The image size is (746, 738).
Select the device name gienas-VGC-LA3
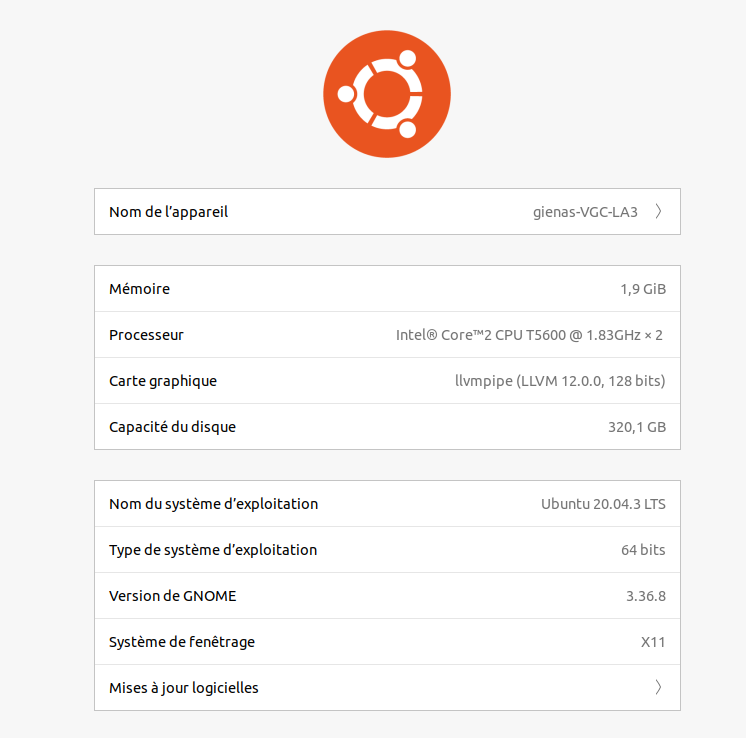585,212
